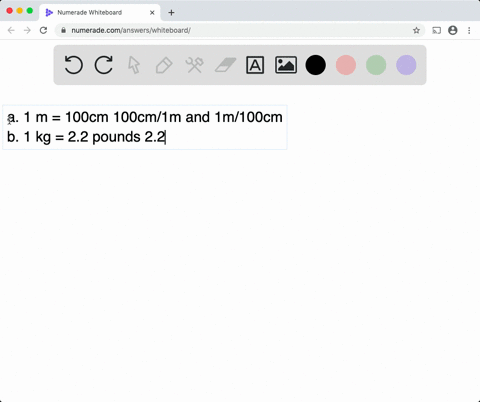480x402 pixels.
Task: Undo the last whiteboard action
Action: point(73,65)
